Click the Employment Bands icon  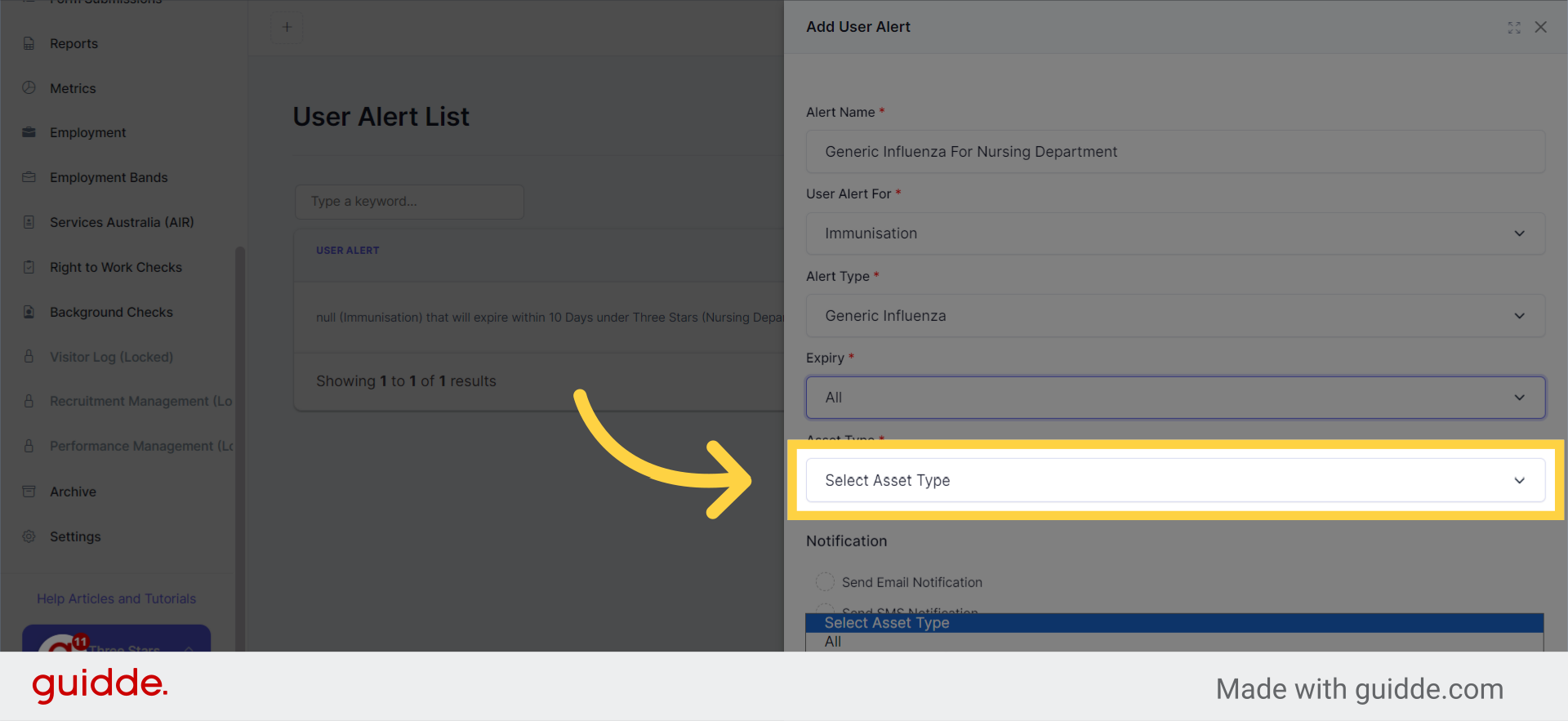[x=29, y=177]
